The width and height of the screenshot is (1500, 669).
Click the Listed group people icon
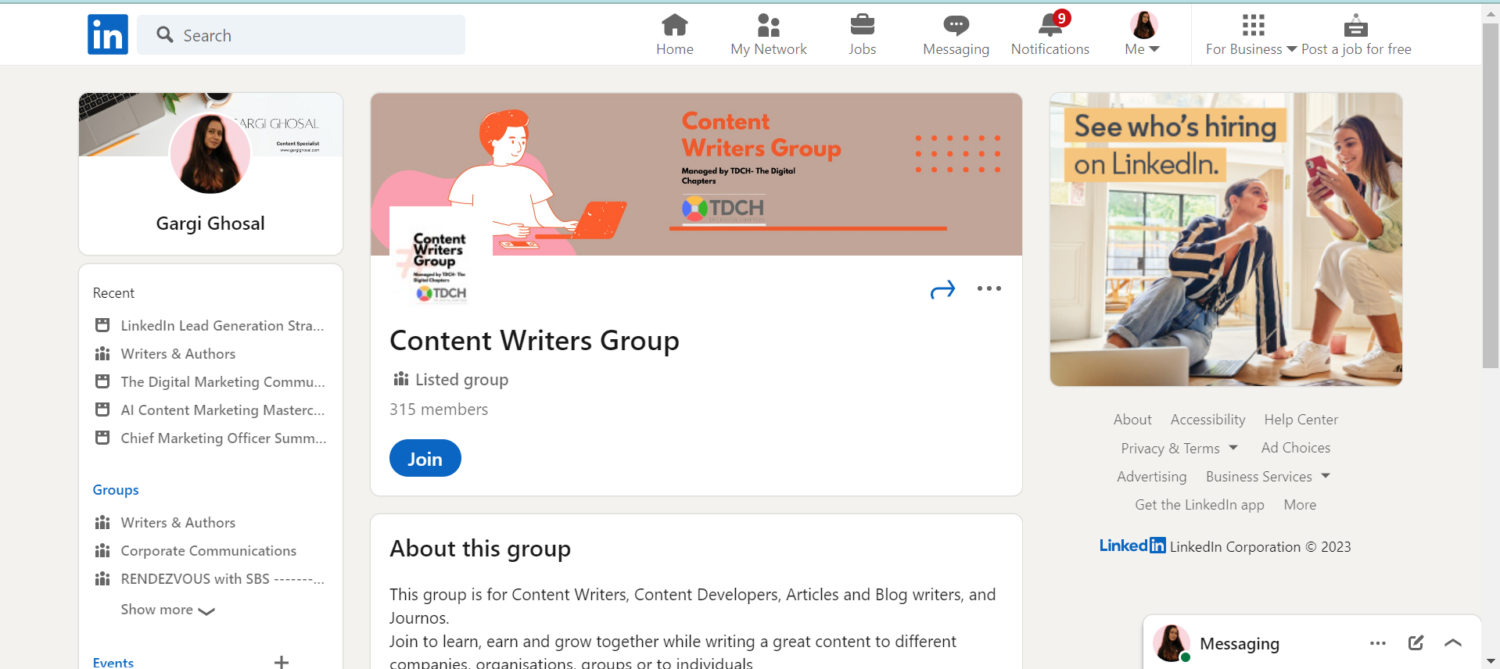pos(401,379)
